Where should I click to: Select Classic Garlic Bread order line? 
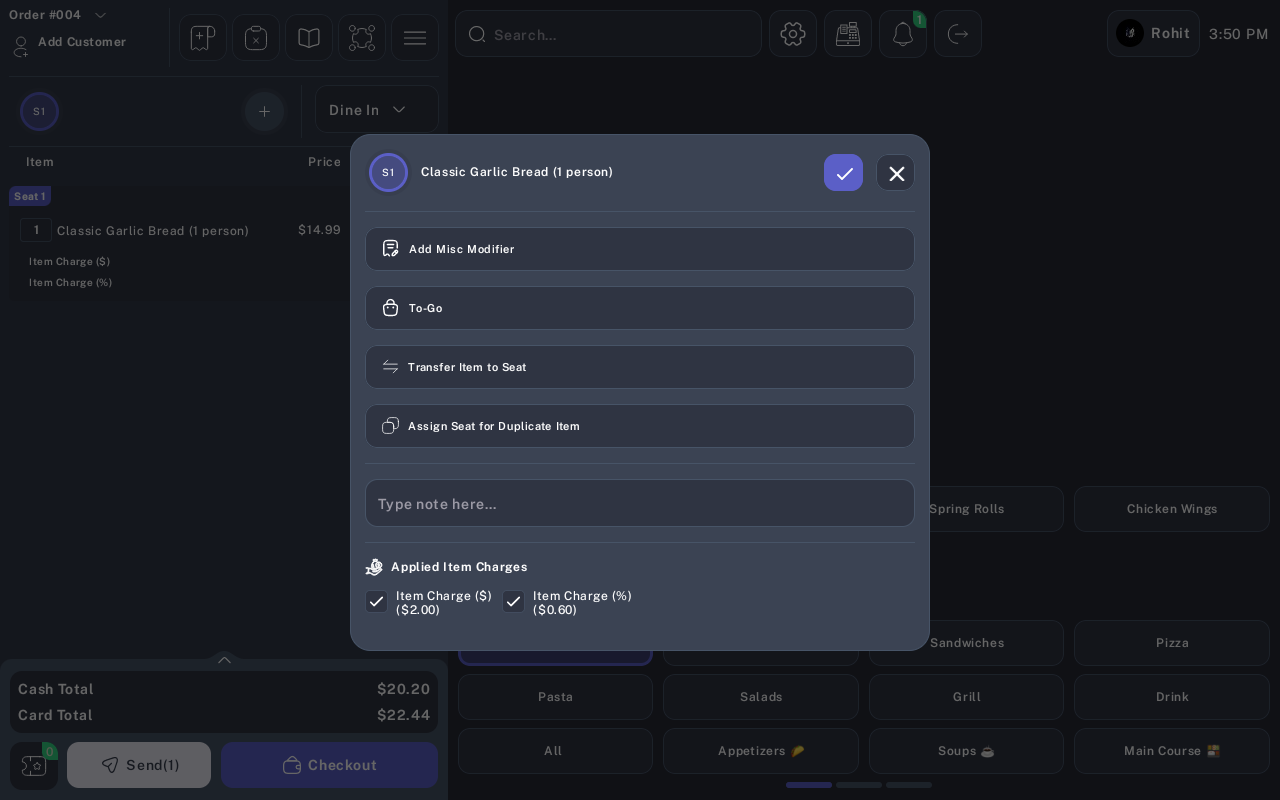(x=153, y=231)
